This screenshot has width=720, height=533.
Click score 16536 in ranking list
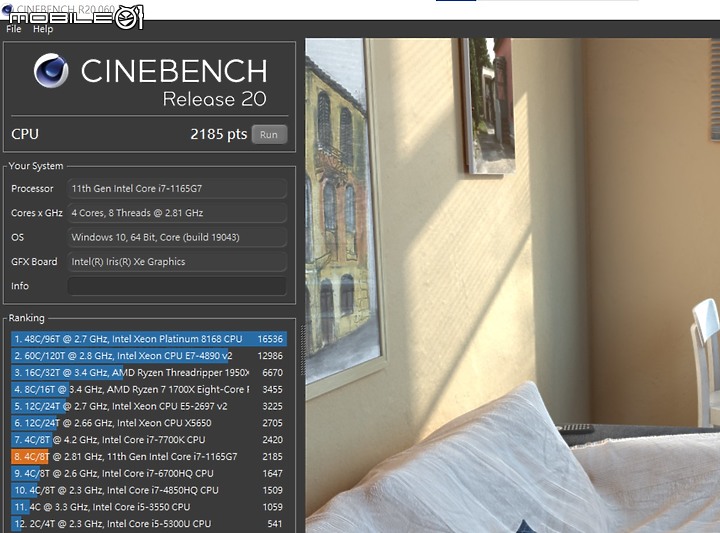(x=270, y=339)
